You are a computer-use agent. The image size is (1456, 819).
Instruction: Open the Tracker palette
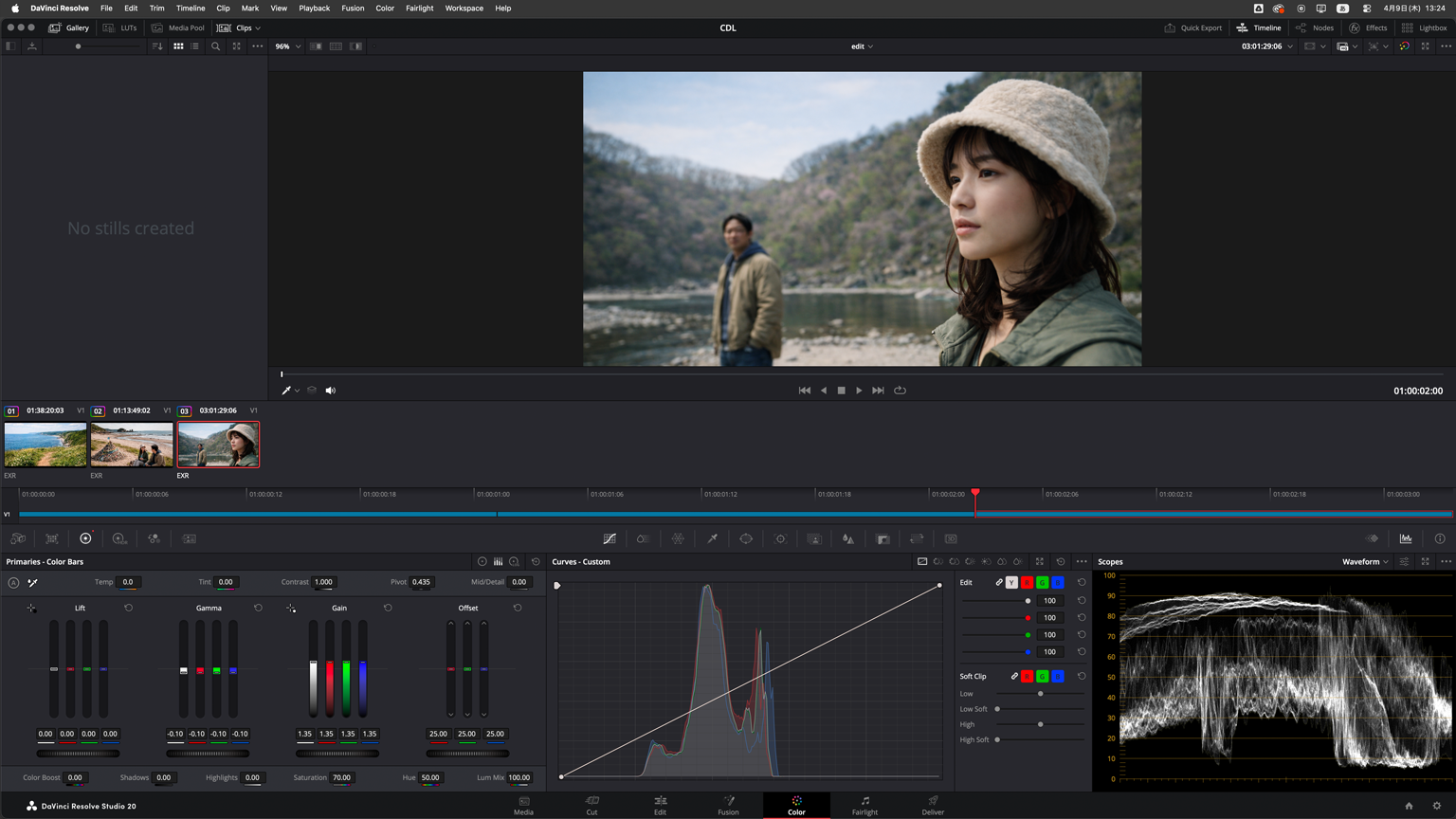(780, 538)
